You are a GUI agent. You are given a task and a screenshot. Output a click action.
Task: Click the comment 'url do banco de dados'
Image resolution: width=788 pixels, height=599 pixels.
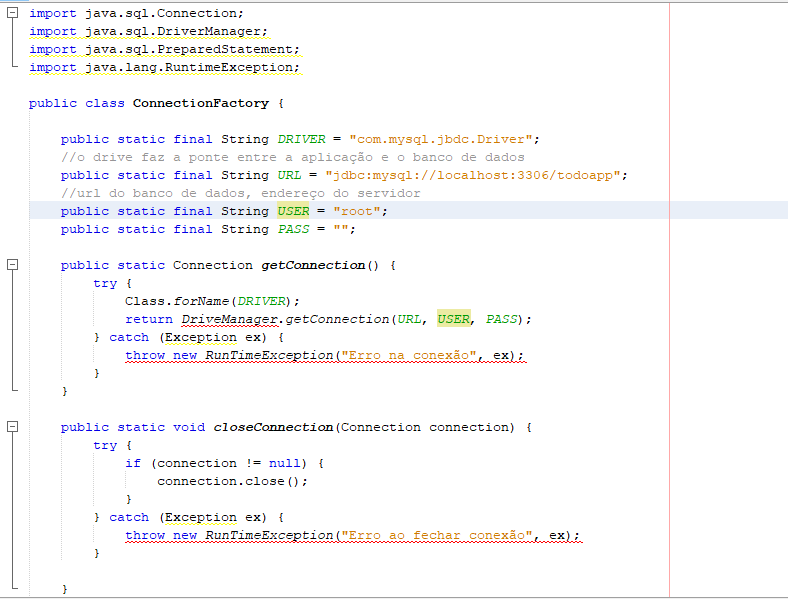pos(240,193)
